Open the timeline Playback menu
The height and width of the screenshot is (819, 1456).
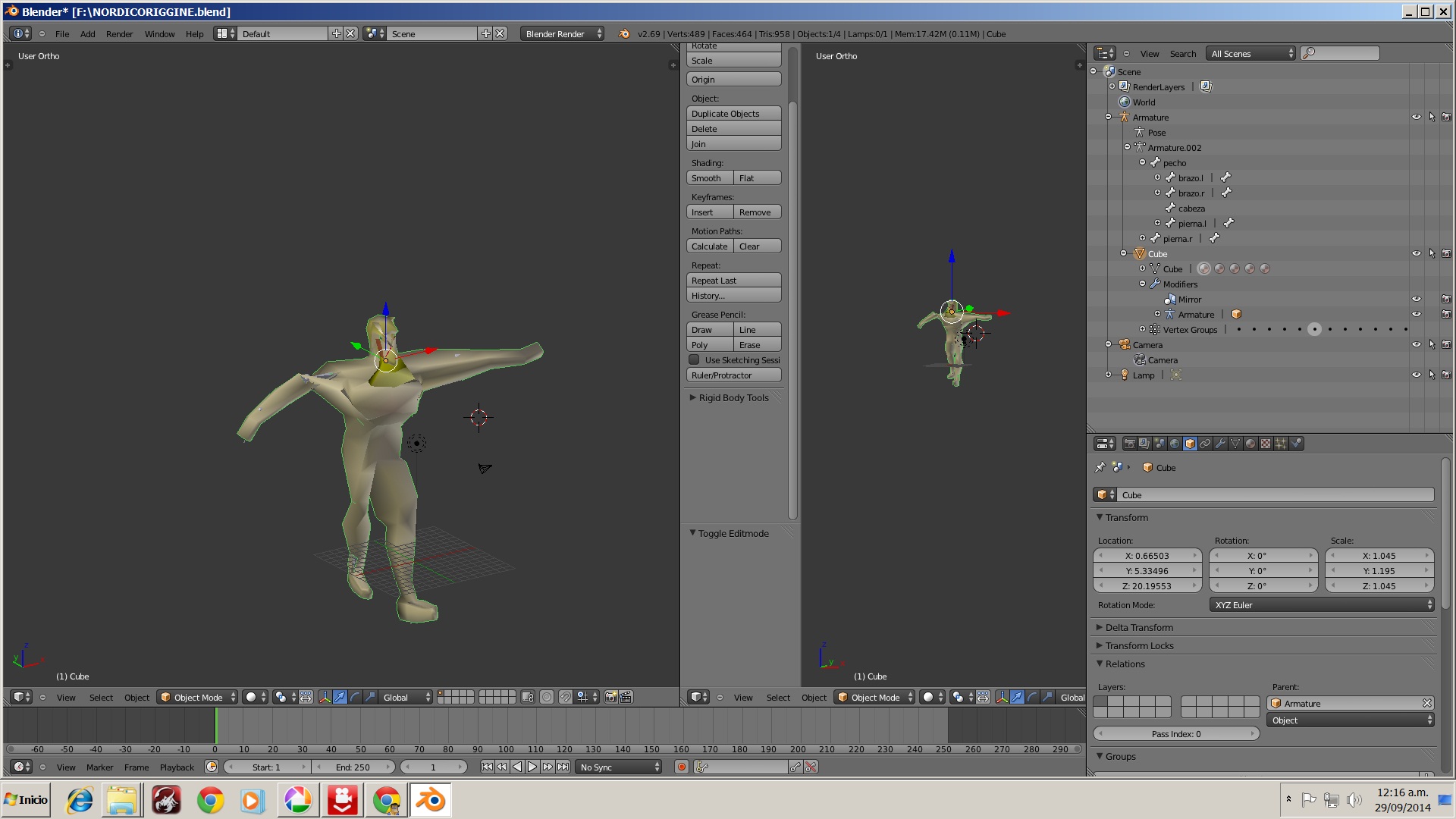tap(177, 767)
